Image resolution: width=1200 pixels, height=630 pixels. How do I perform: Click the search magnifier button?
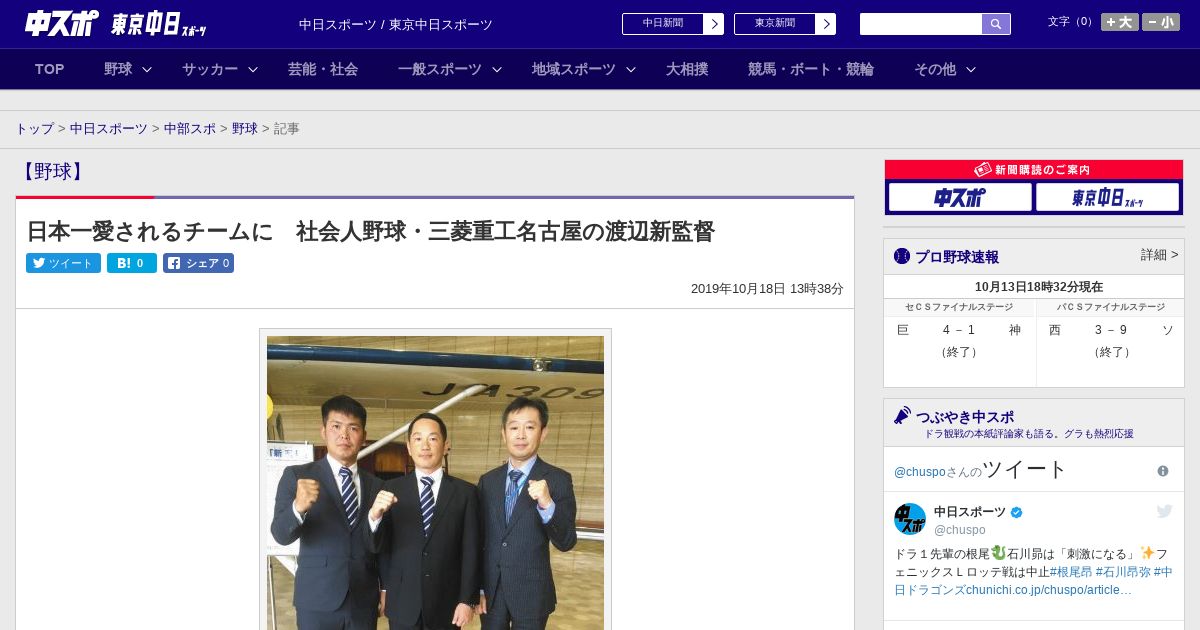coord(996,24)
